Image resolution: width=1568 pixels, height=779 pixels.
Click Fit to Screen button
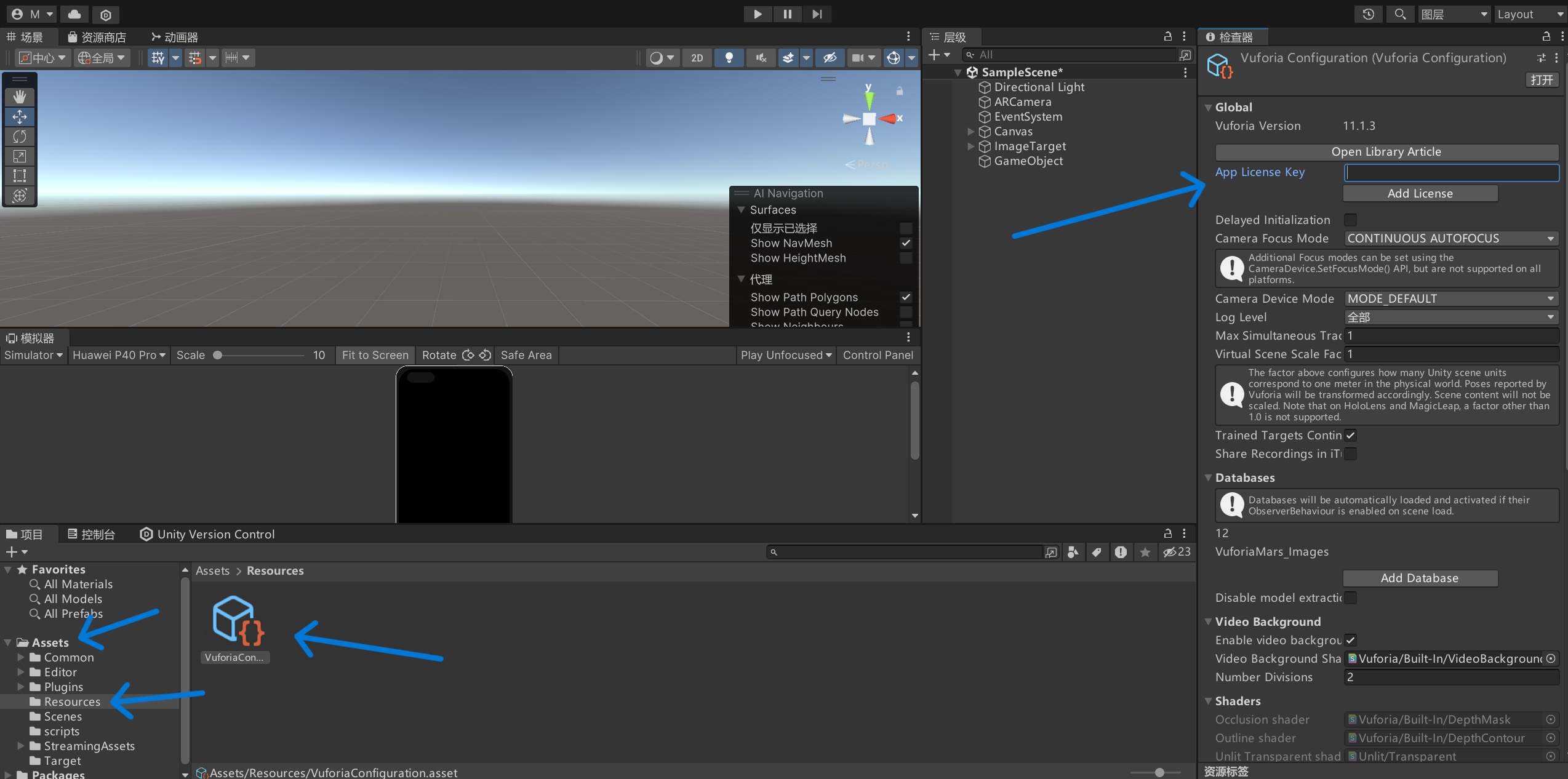point(375,355)
